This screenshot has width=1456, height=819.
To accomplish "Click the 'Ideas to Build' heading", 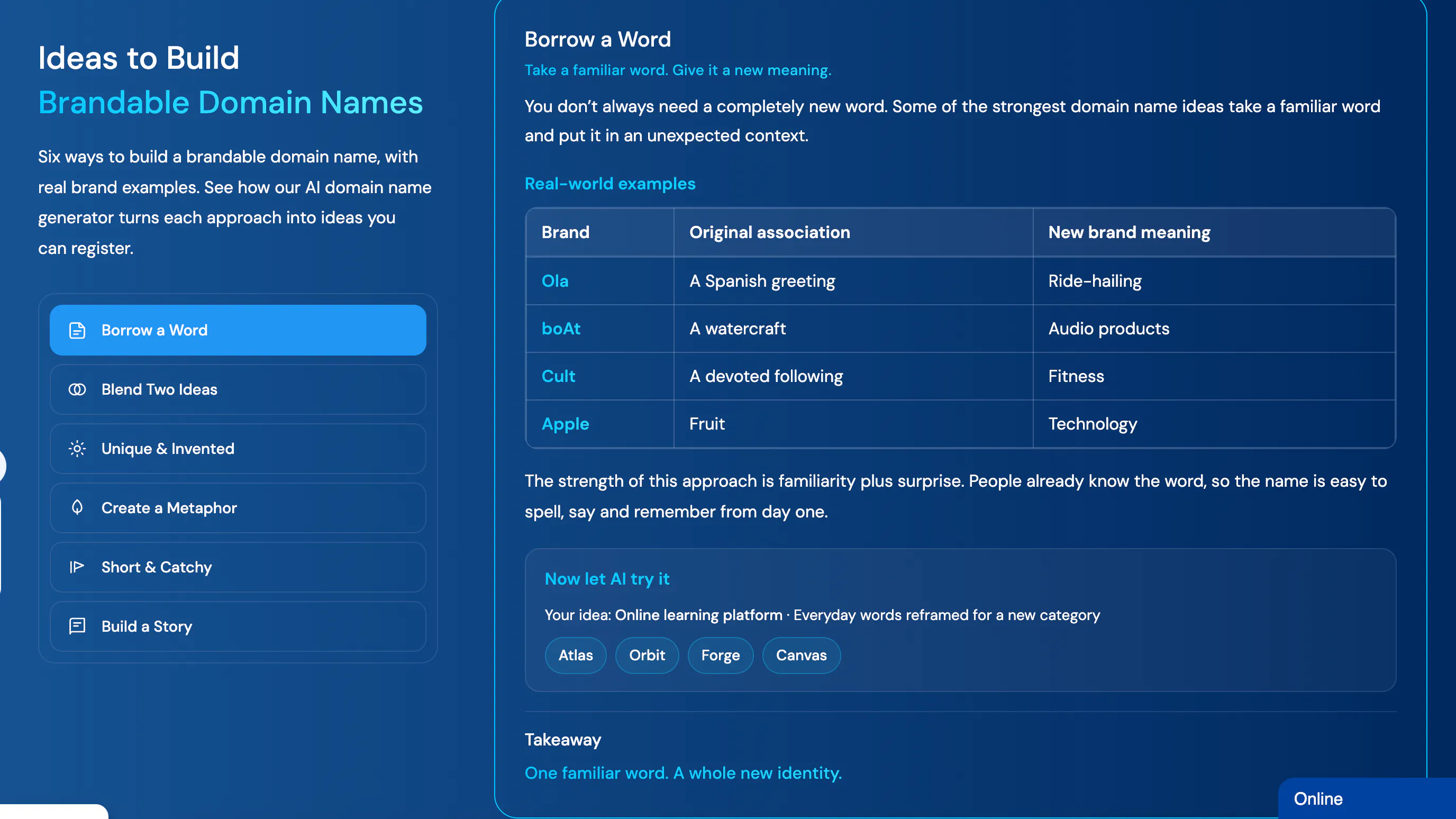I will (x=139, y=58).
